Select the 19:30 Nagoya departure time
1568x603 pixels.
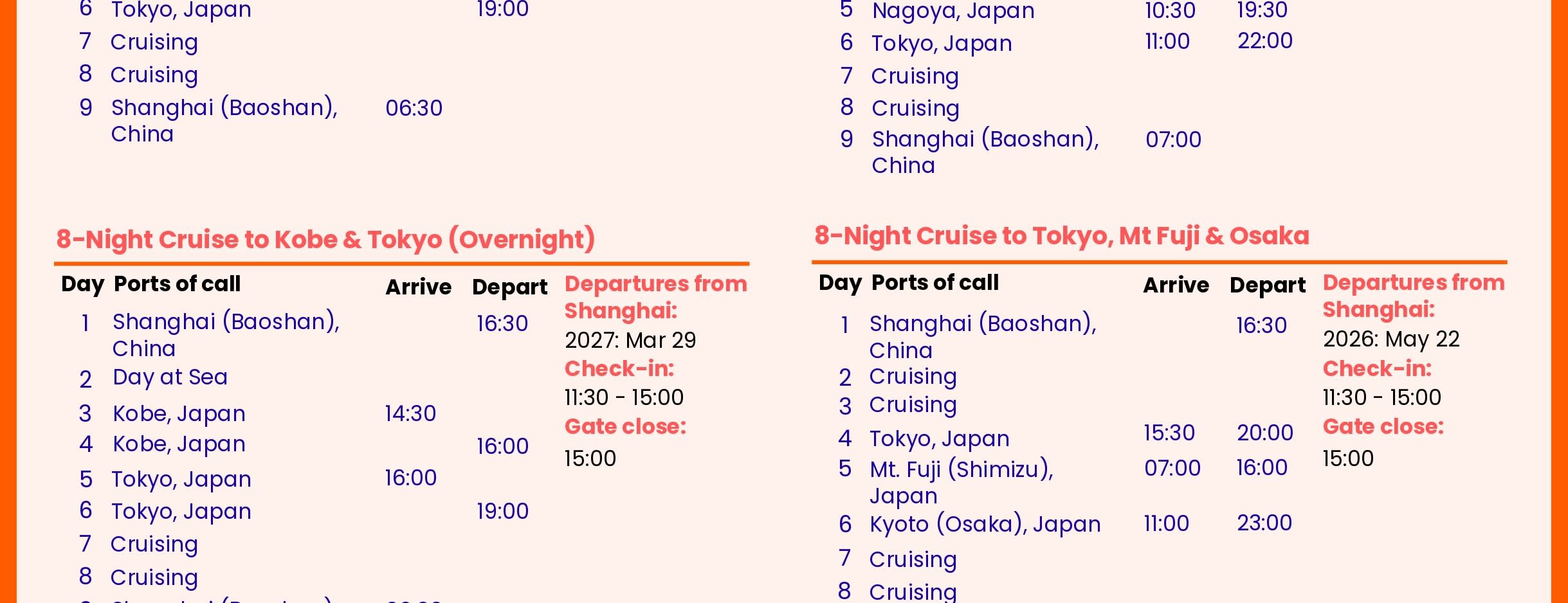tap(1262, 10)
